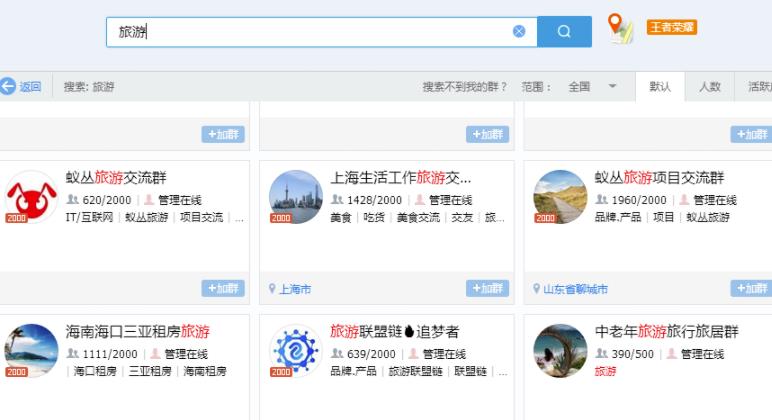Switch to the 人数 sort tab
772x420 pixels.
[709, 87]
